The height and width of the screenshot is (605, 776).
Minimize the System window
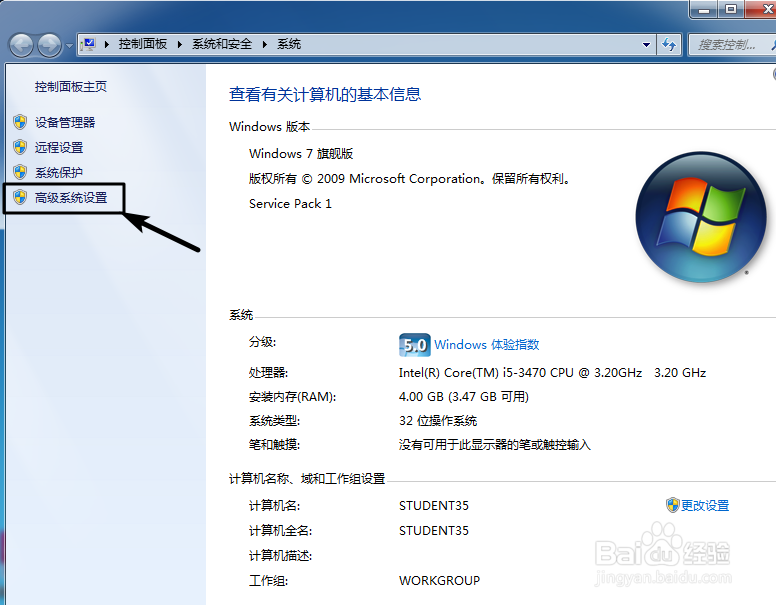tap(704, 9)
